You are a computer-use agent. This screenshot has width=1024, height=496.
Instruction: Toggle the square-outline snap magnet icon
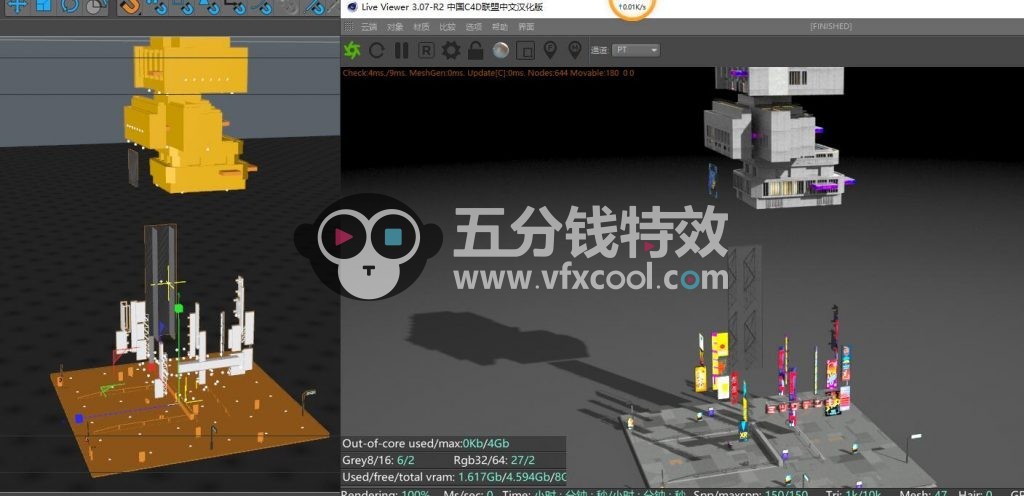click(x=184, y=7)
